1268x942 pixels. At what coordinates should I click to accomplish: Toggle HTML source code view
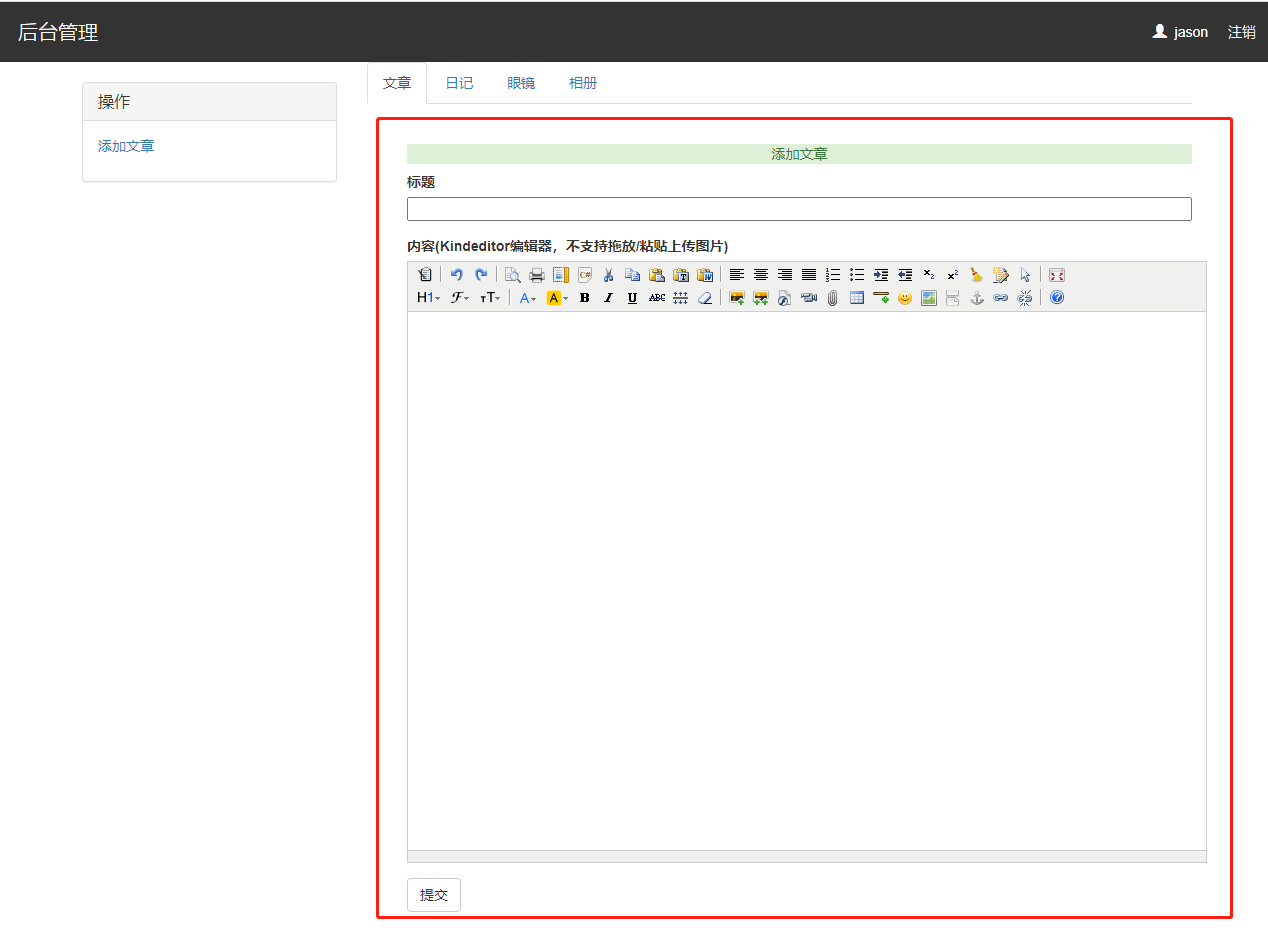click(425, 275)
